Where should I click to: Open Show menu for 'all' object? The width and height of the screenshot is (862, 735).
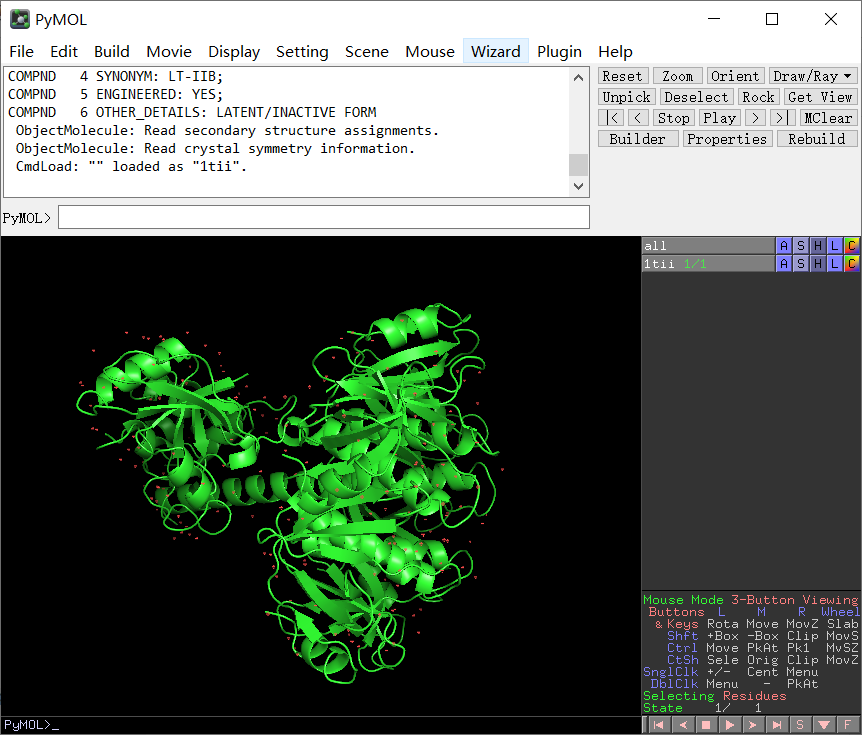(x=801, y=246)
